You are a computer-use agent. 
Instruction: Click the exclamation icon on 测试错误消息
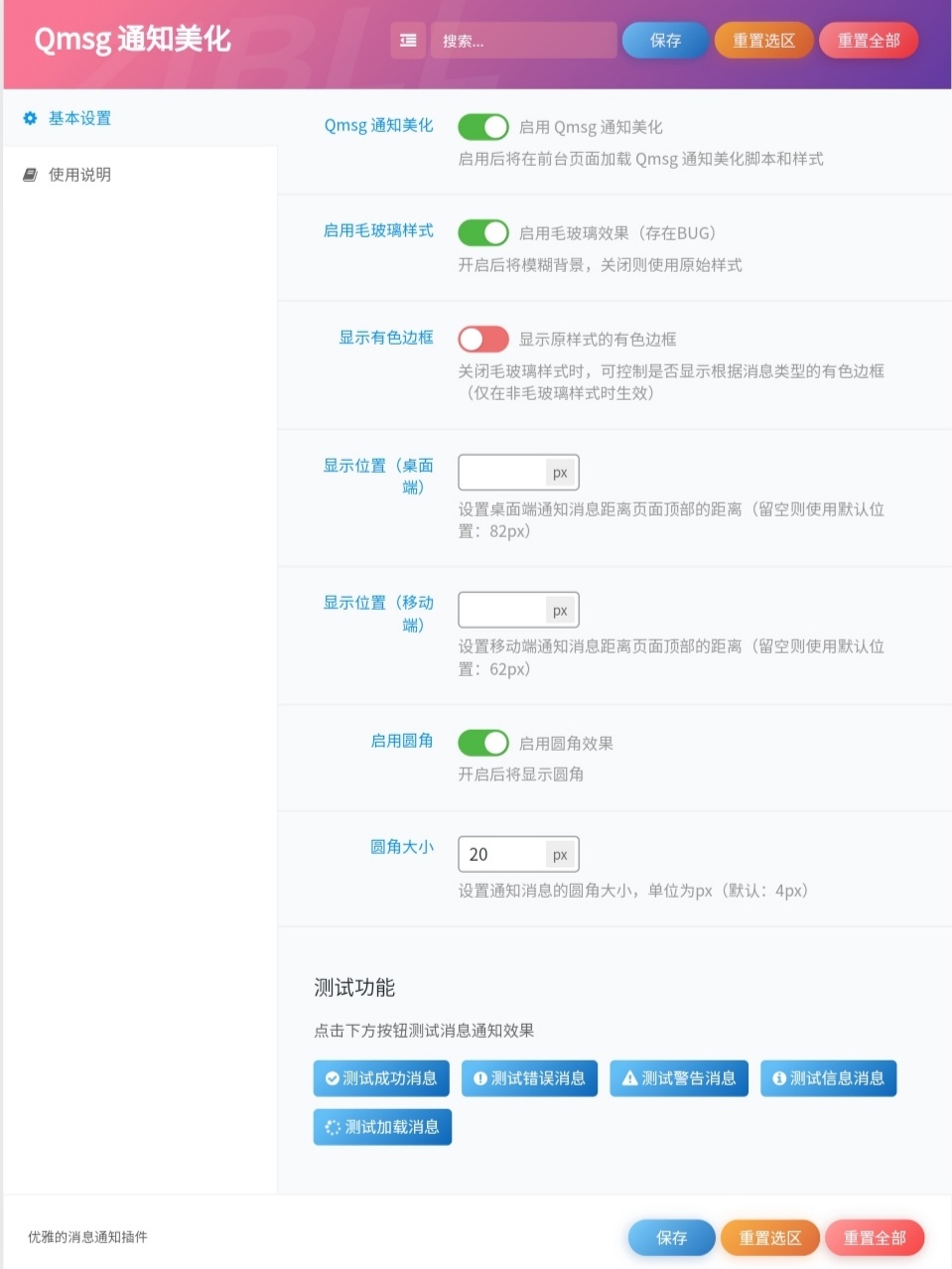(480, 1078)
